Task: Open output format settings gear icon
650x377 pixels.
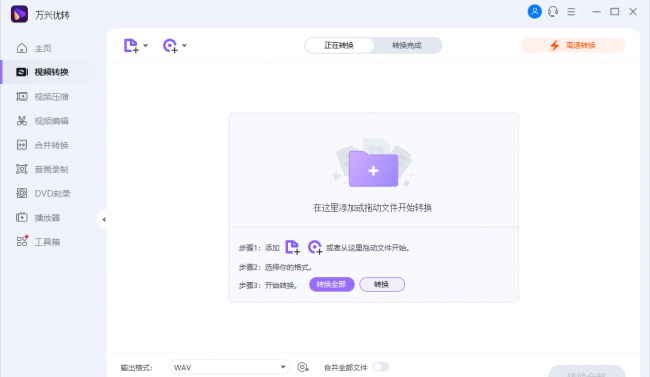Action: tap(303, 367)
